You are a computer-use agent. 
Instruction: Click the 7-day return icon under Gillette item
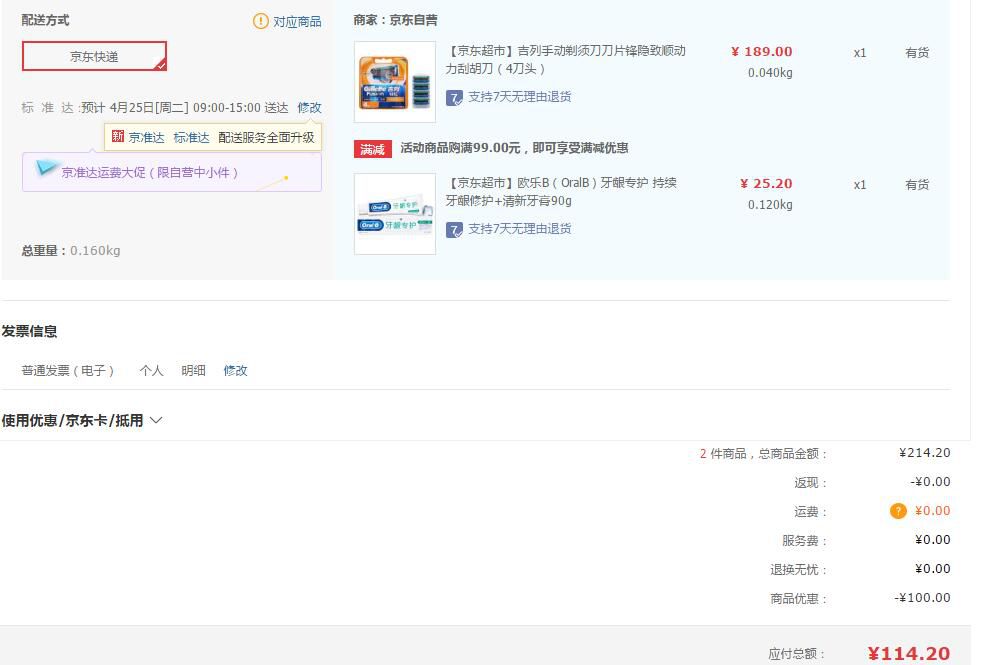(x=454, y=98)
